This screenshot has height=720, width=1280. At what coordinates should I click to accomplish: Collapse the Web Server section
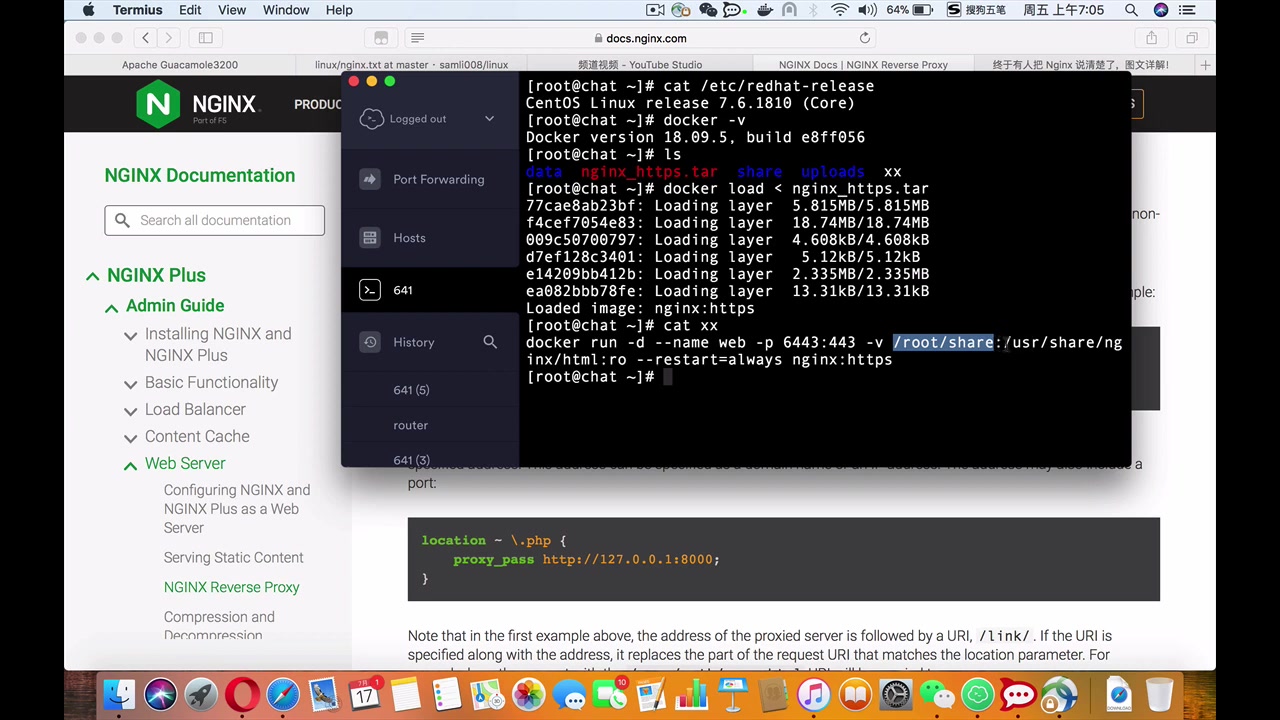130,465
